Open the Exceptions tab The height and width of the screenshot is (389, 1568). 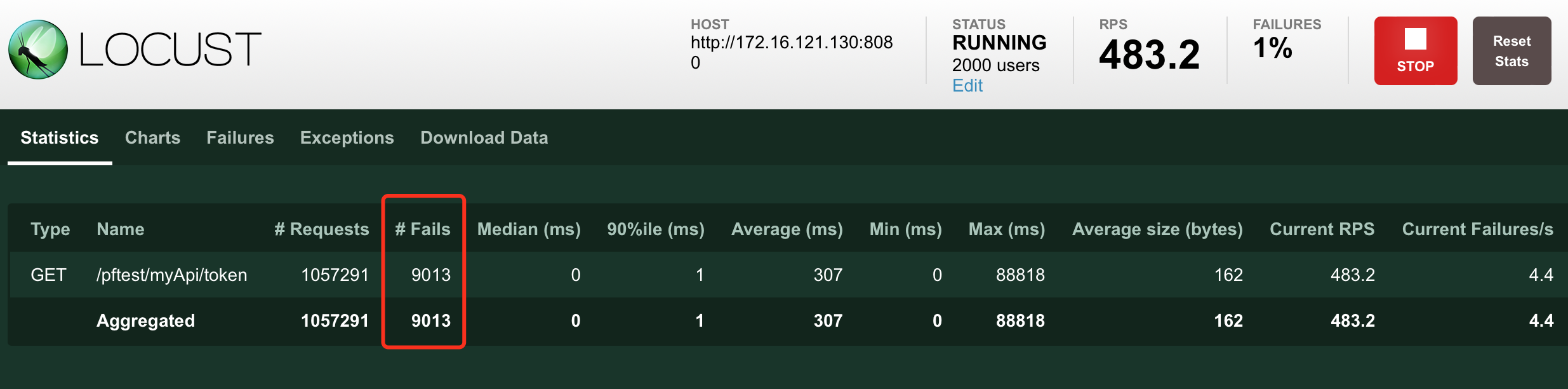(347, 138)
